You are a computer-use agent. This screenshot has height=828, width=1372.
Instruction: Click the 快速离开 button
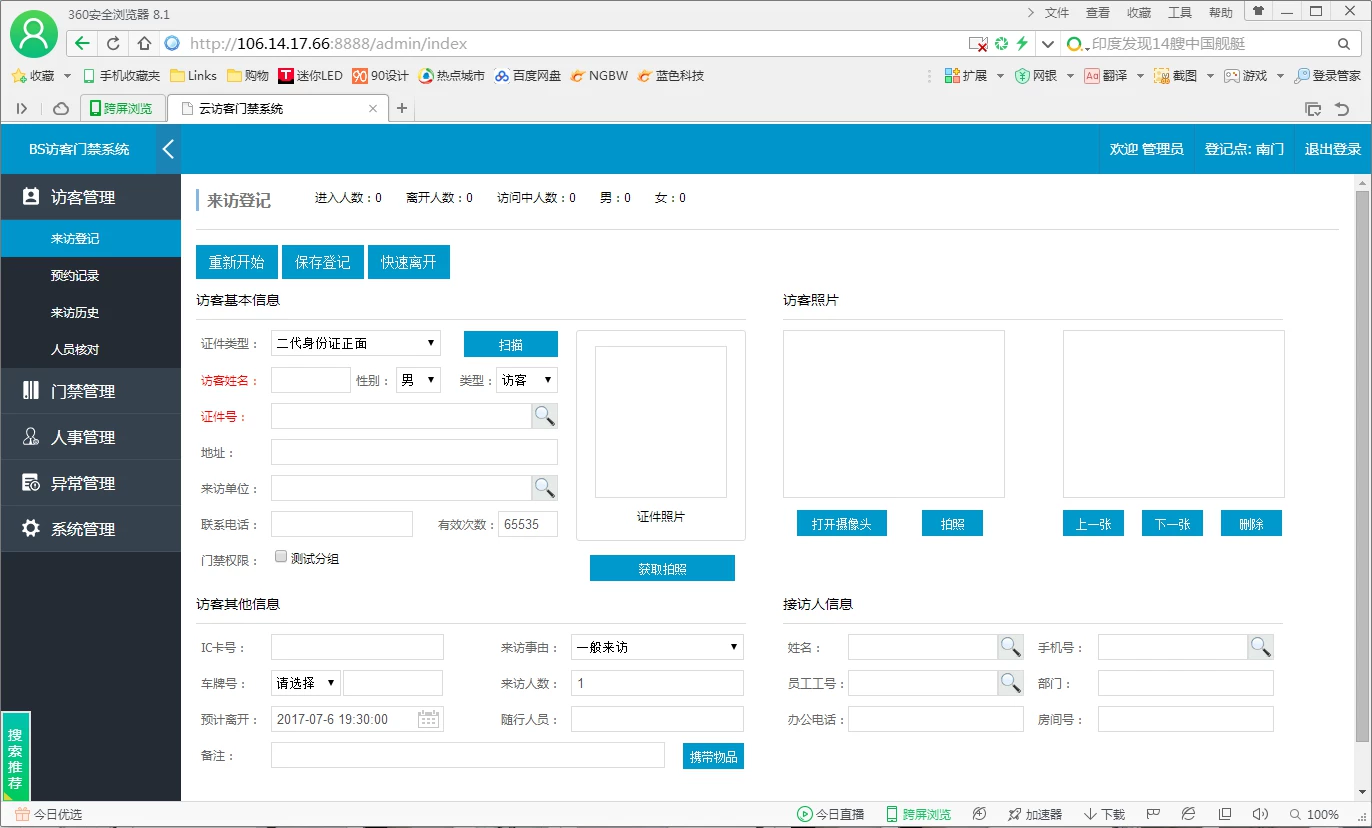(x=409, y=262)
